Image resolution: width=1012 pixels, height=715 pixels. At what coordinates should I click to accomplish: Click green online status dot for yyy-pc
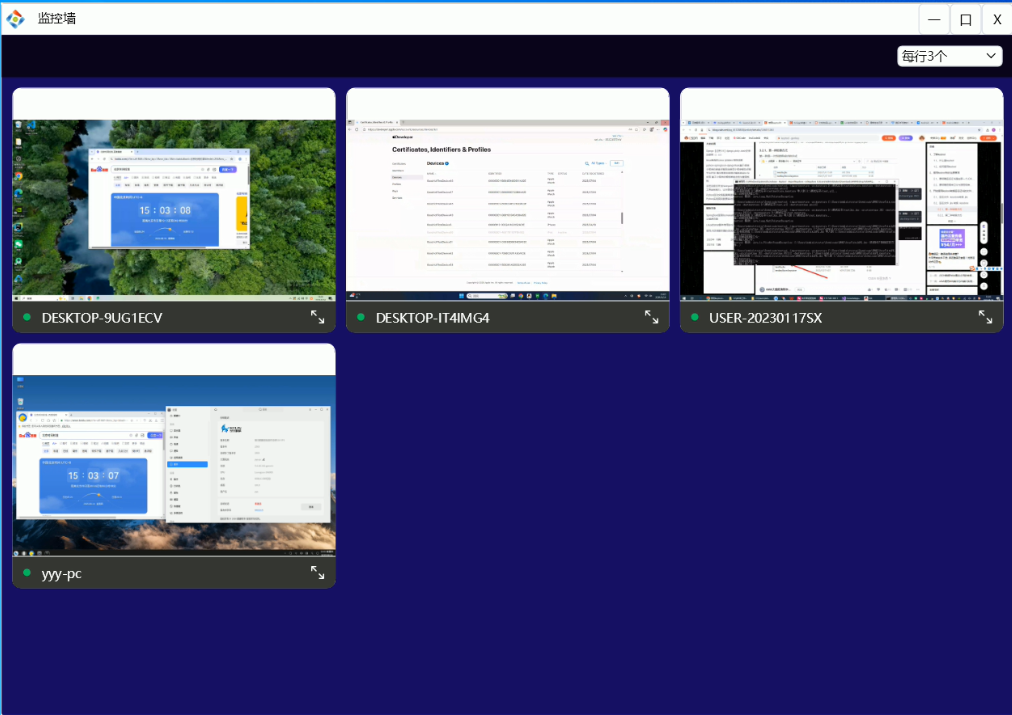27,573
